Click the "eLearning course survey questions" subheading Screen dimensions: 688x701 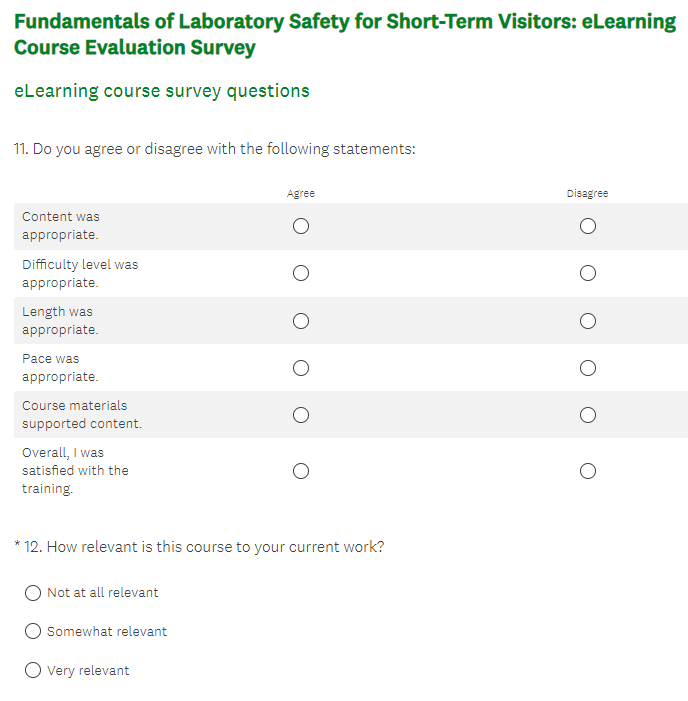point(162,91)
